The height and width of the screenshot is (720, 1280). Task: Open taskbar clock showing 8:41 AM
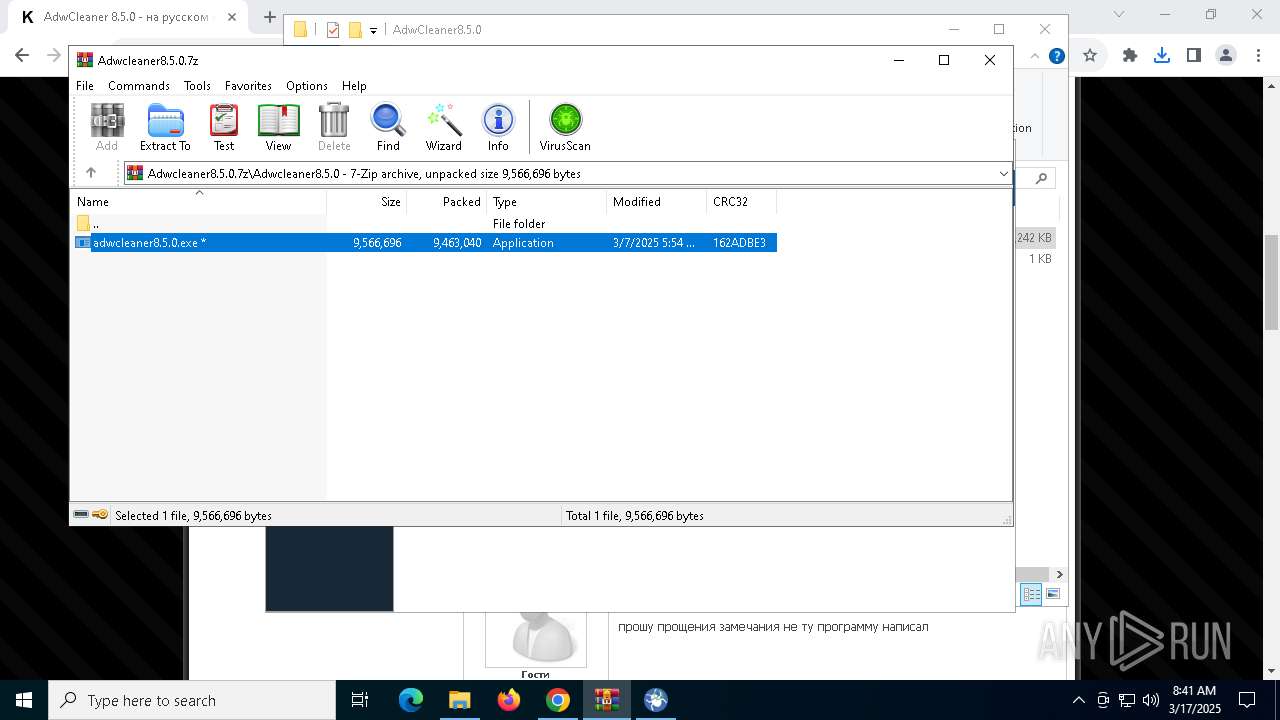click(x=1195, y=700)
